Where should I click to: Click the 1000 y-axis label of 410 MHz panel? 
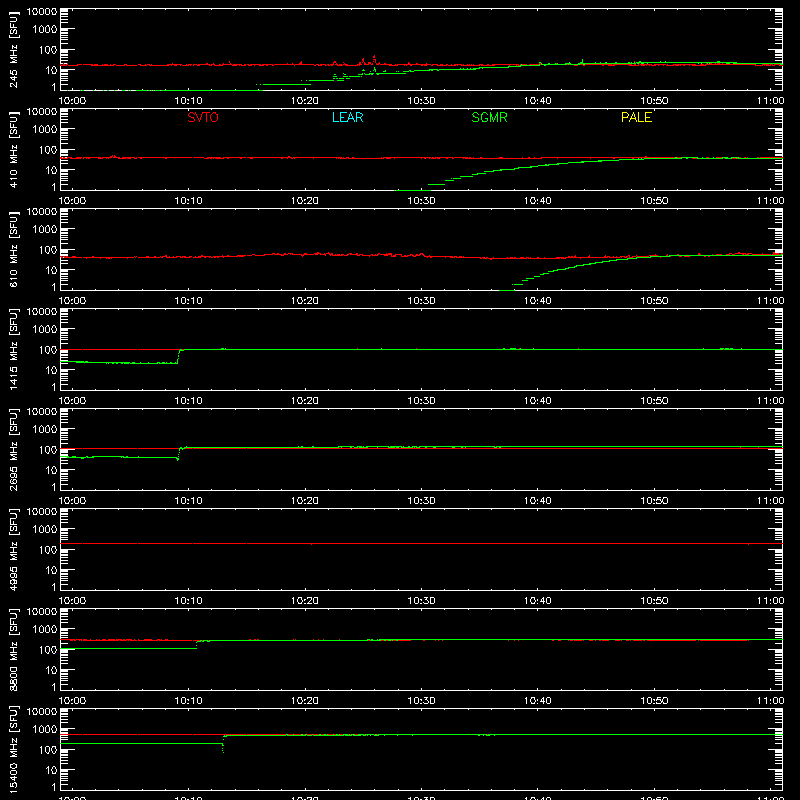(x=45, y=129)
